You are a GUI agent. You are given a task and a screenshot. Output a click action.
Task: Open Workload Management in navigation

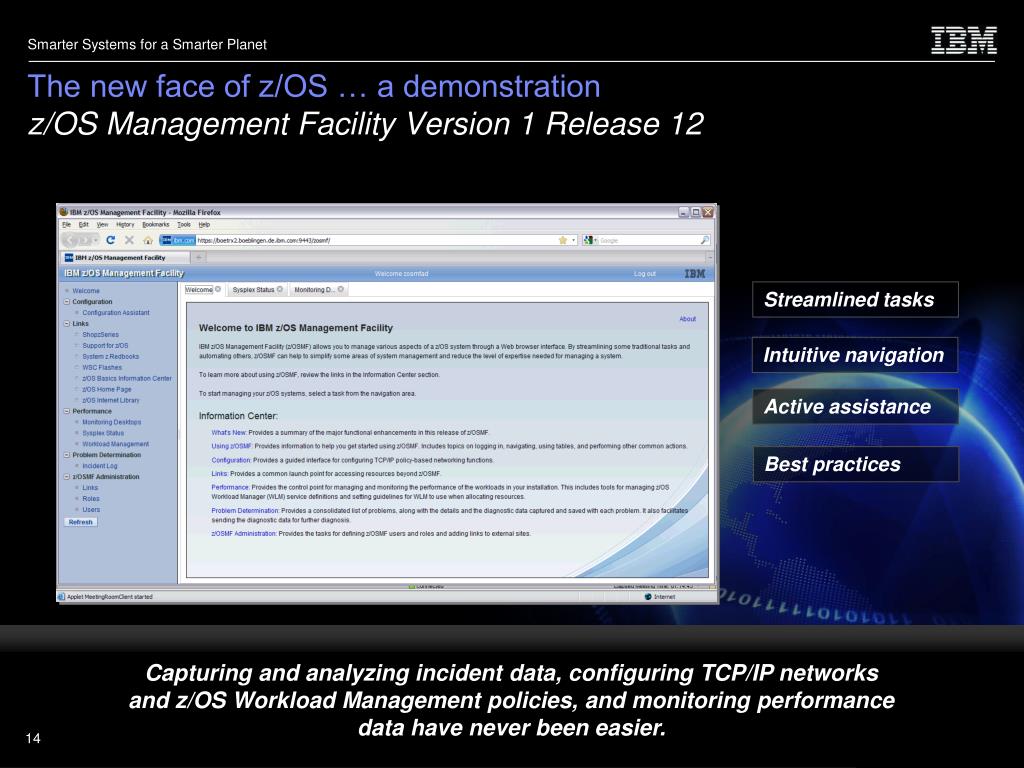point(116,444)
